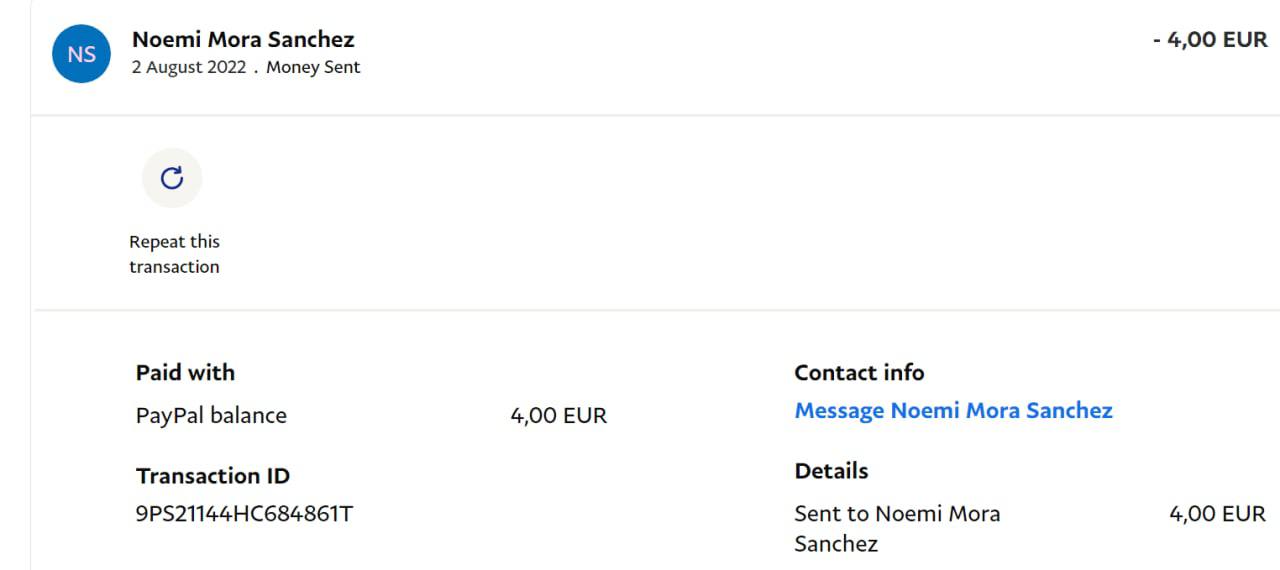Click the circular repeat arrow icon

(x=172, y=178)
